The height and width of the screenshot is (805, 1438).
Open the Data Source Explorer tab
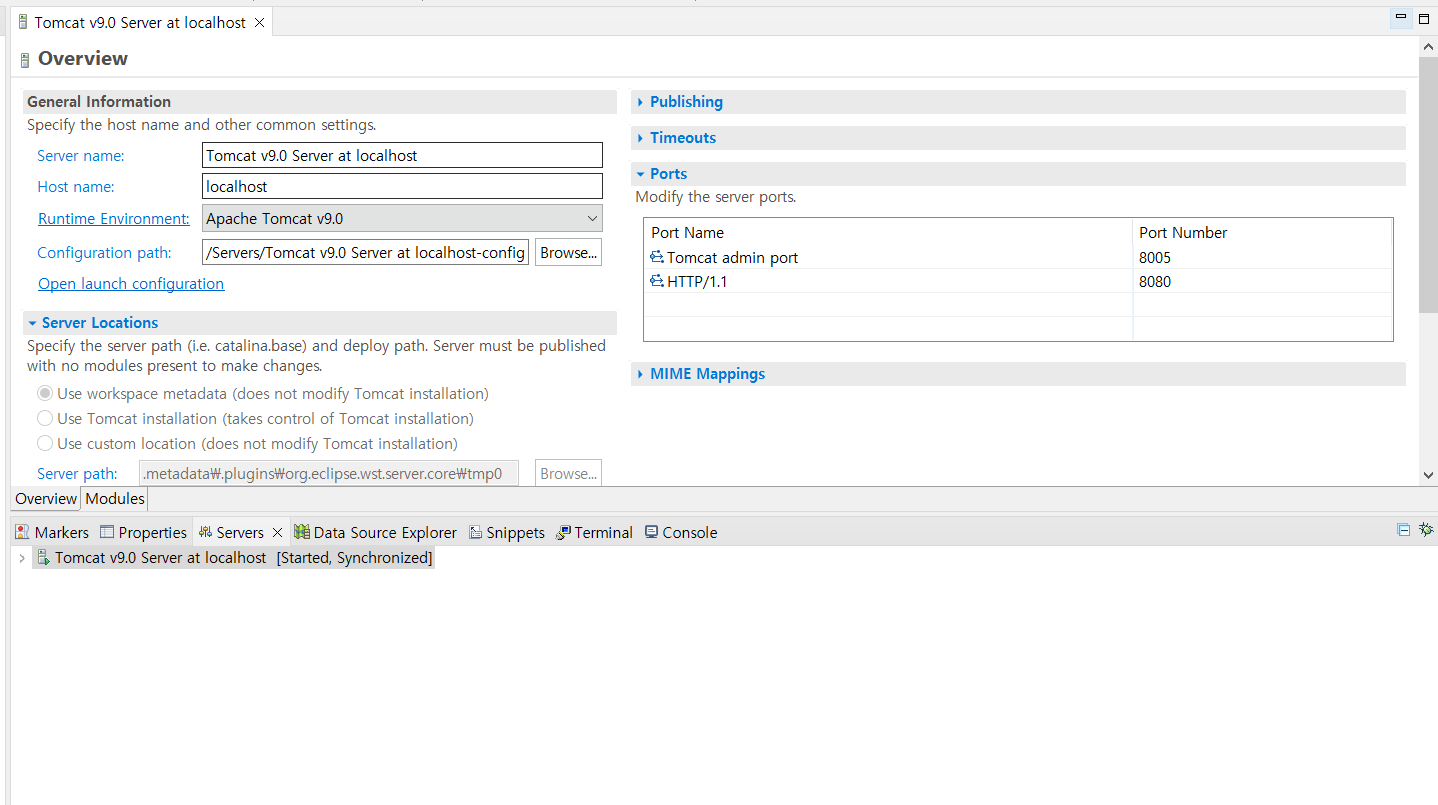[376, 532]
